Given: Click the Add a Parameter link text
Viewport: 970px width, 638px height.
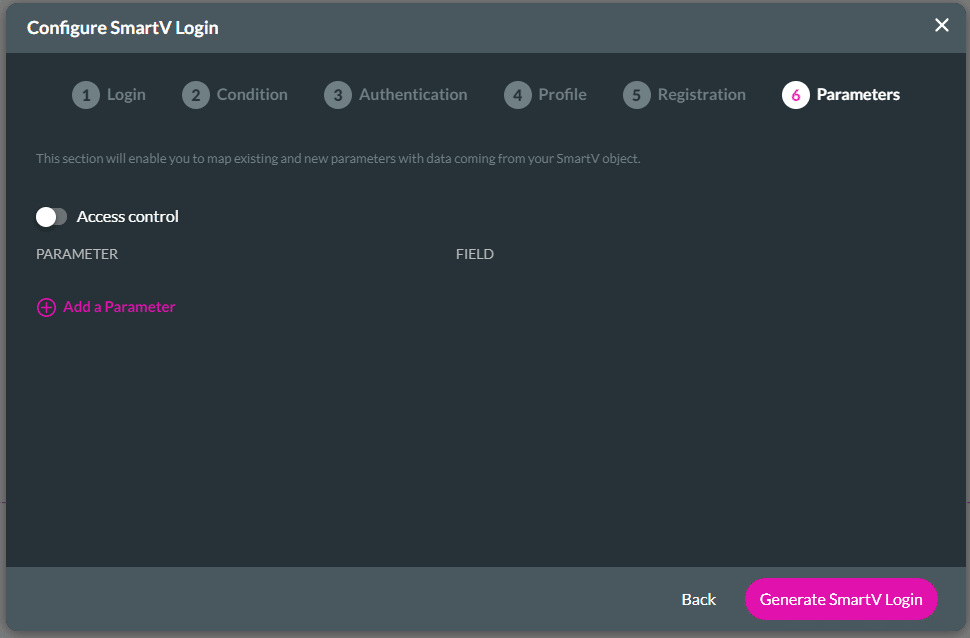Looking at the screenshot, I should pos(119,307).
